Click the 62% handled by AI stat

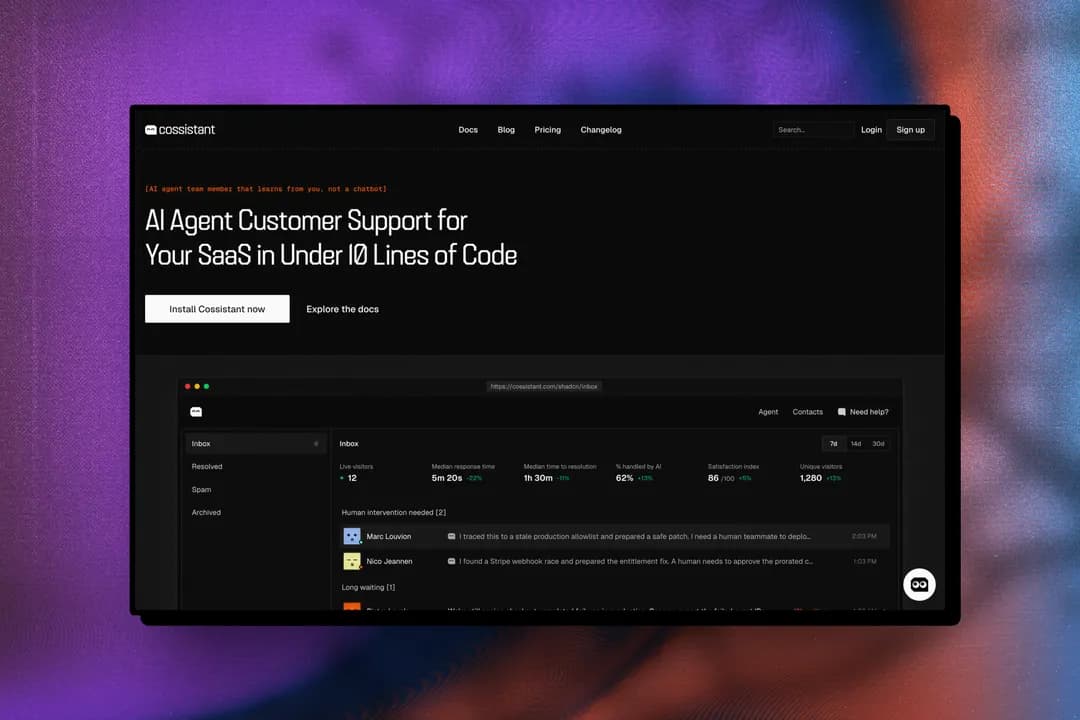[624, 478]
